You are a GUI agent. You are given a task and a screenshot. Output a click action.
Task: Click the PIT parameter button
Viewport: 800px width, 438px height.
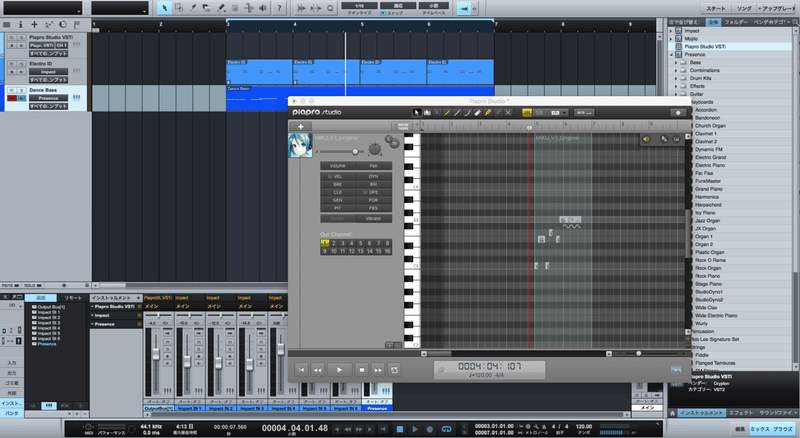(x=338, y=208)
